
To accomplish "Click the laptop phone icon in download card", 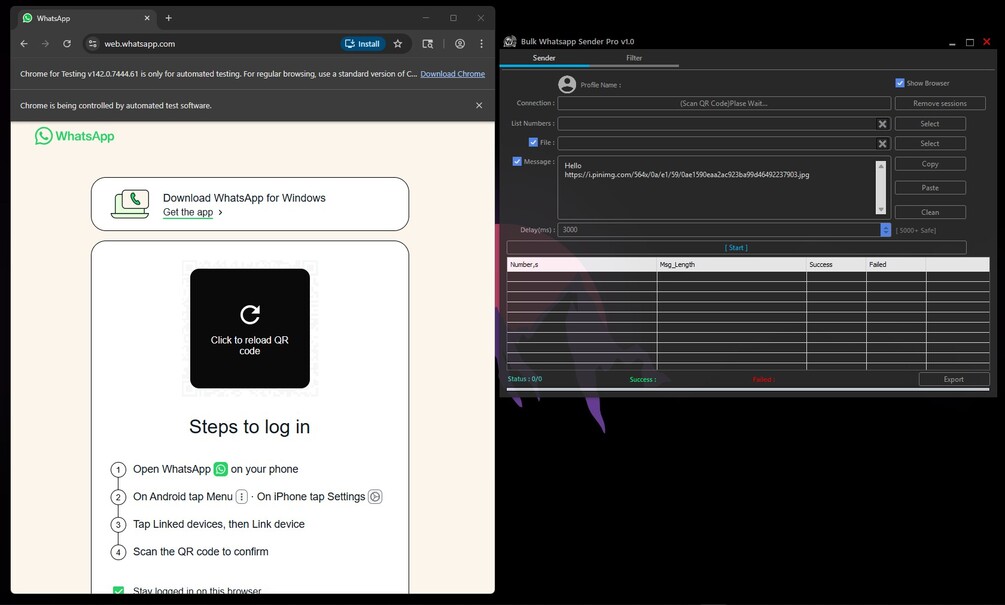I will [x=130, y=204].
